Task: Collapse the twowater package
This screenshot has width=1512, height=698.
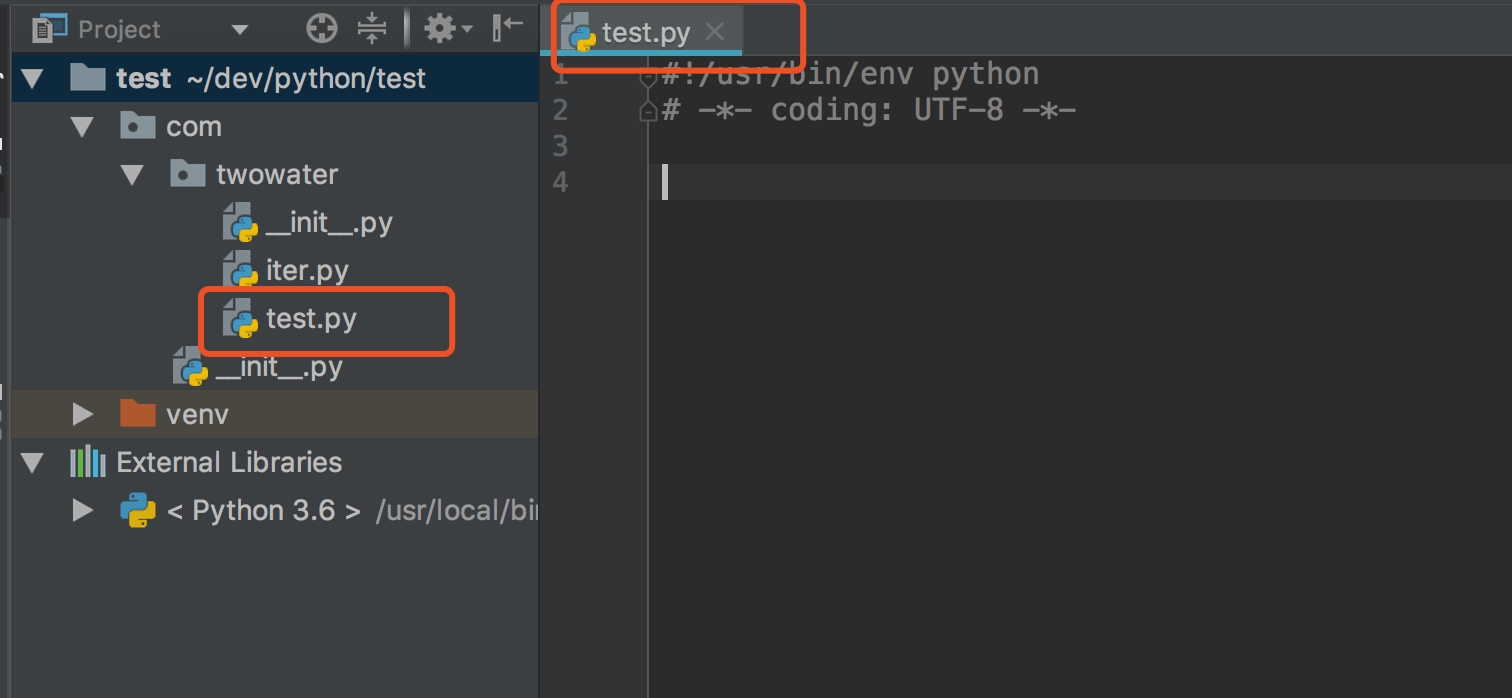Action: point(132,175)
